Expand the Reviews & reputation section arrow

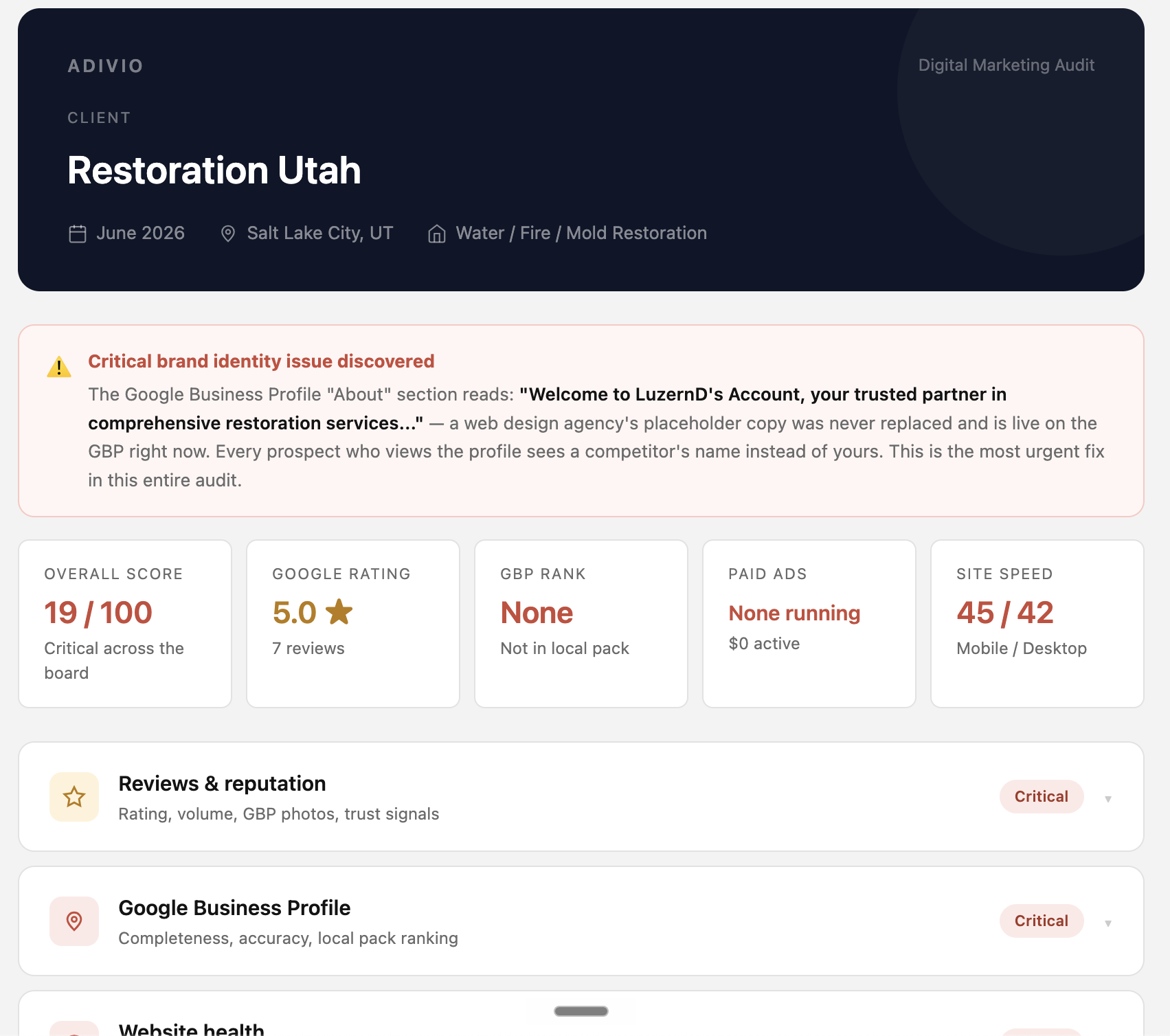(1108, 798)
